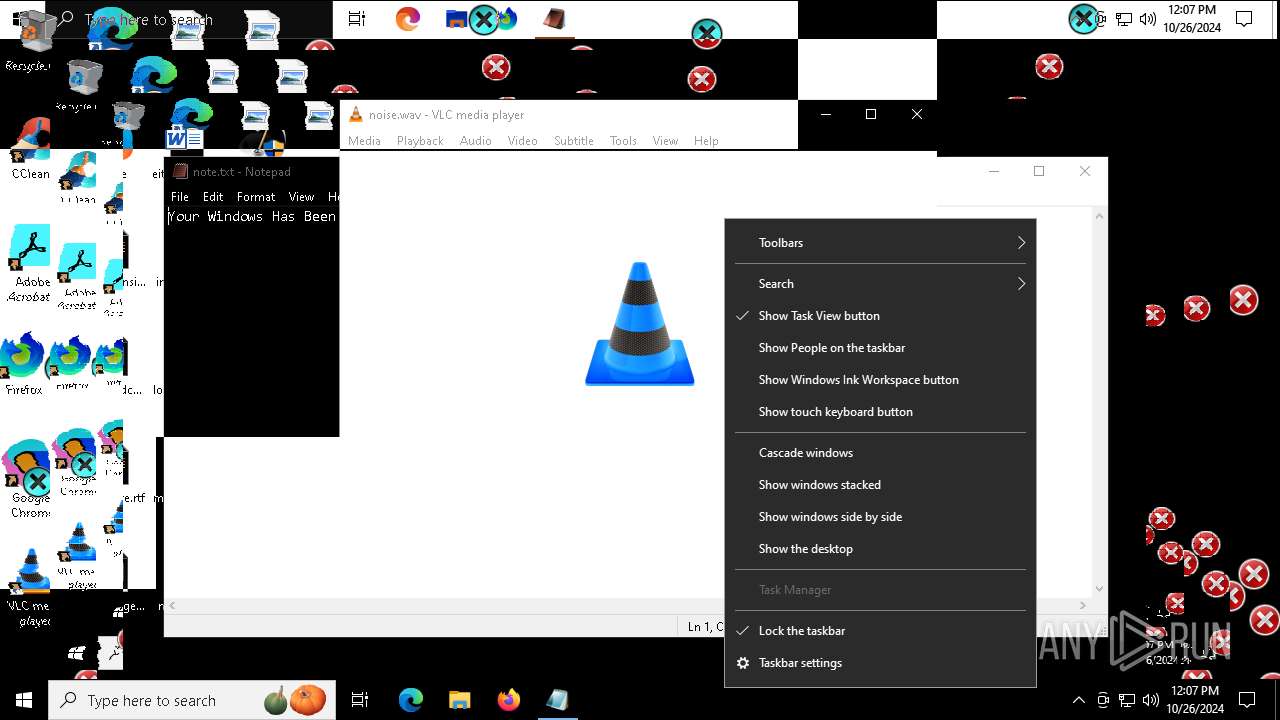
Task: Open the VLC Help menu
Action: (x=706, y=141)
